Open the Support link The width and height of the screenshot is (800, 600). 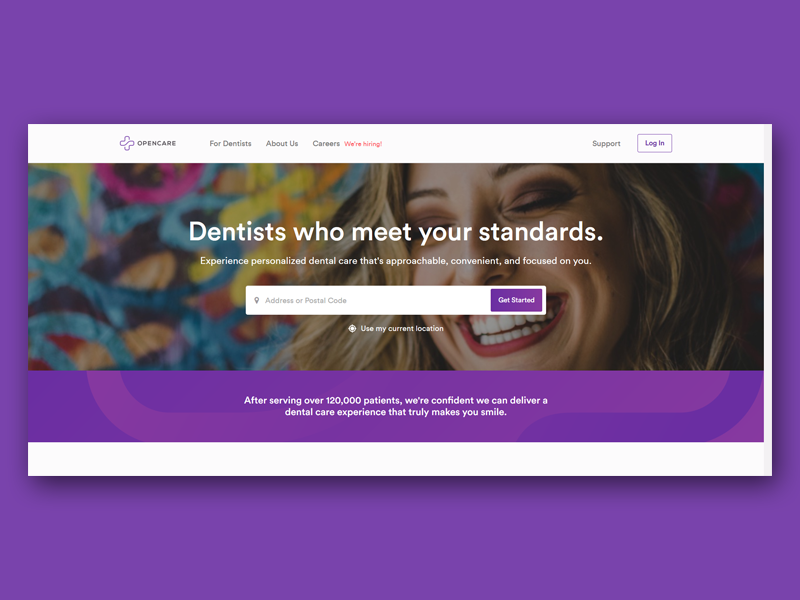point(606,143)
